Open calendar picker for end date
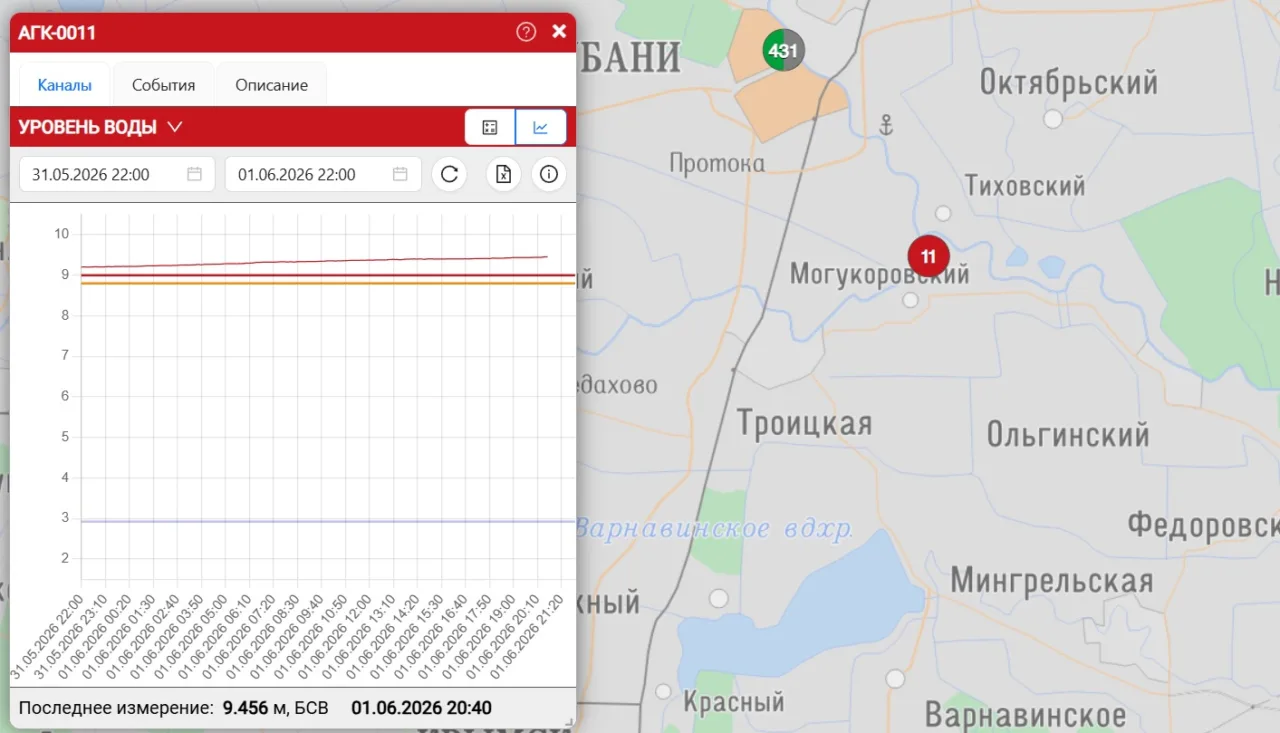 click(400, 174)
